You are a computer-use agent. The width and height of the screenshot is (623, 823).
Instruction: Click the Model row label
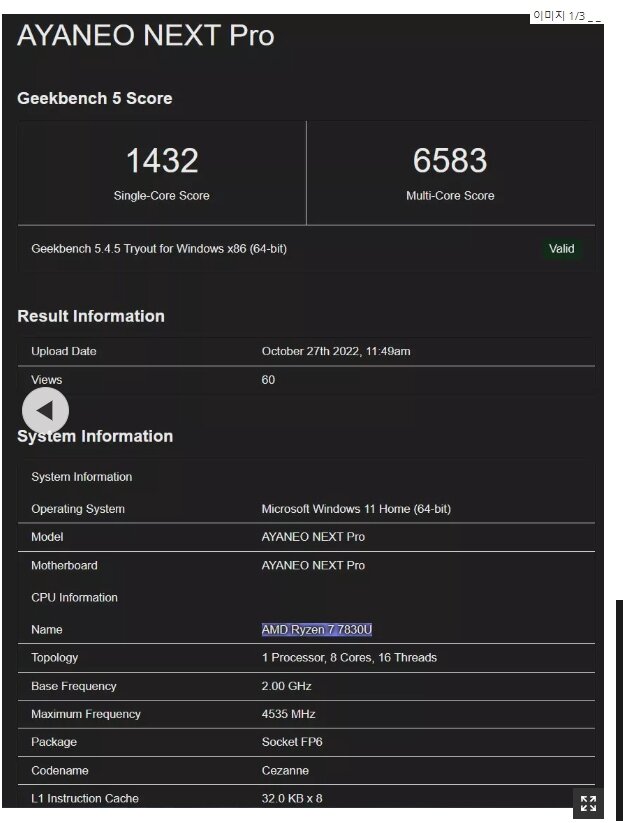tap(47, 537)
